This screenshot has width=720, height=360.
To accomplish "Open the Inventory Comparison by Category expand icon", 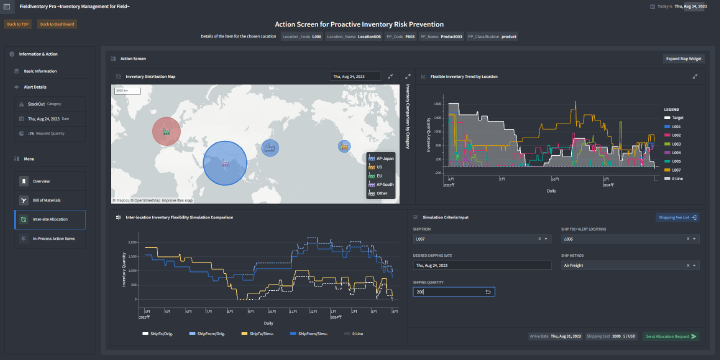I will pyautogui.click(x=407, y=76).
